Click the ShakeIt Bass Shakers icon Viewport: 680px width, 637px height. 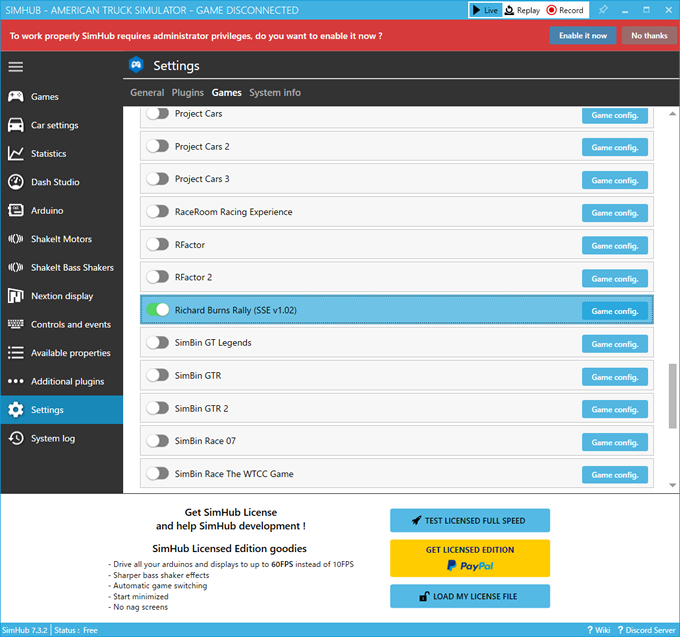(x=16, y=268)
